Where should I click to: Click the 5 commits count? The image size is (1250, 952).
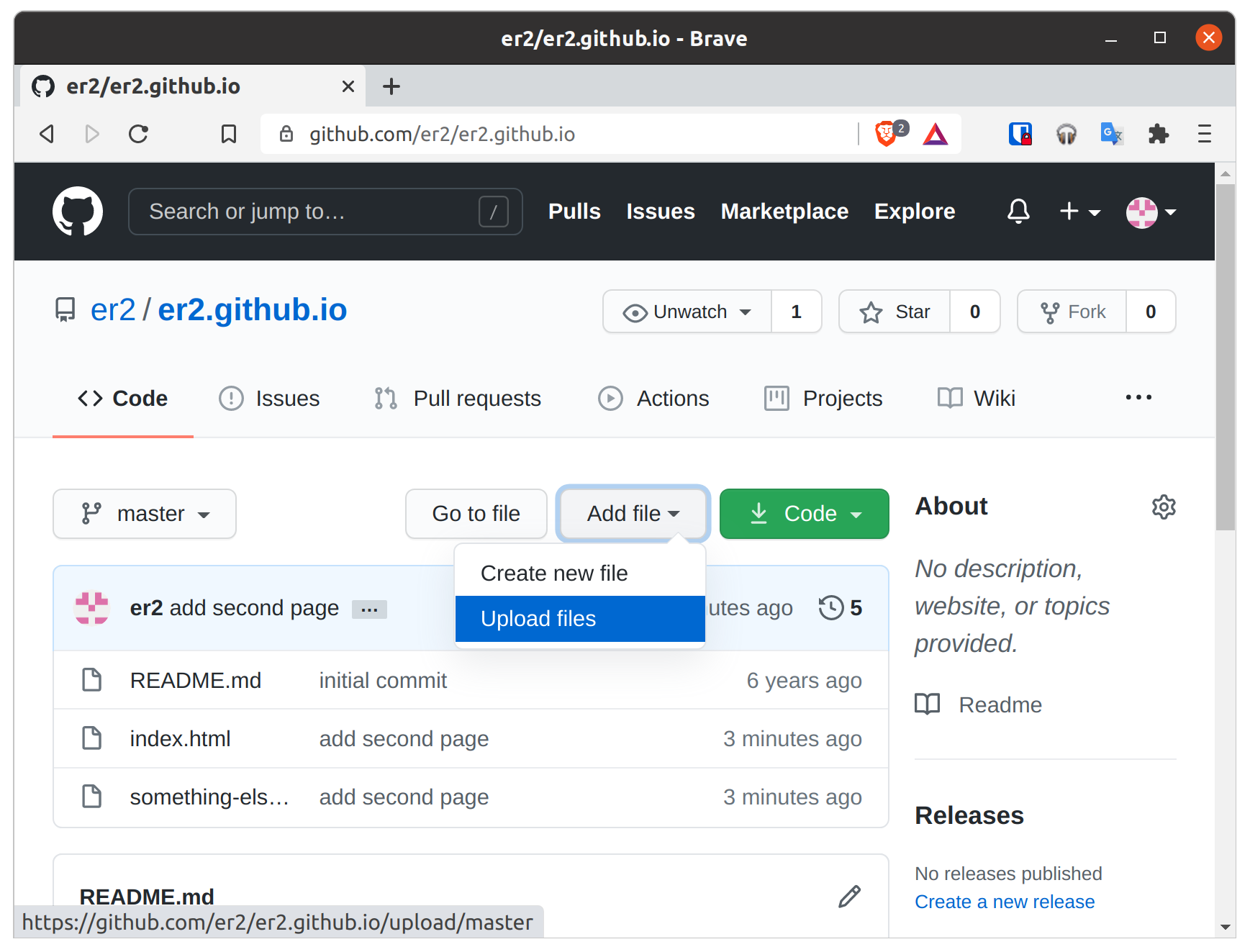click(856, 608)
